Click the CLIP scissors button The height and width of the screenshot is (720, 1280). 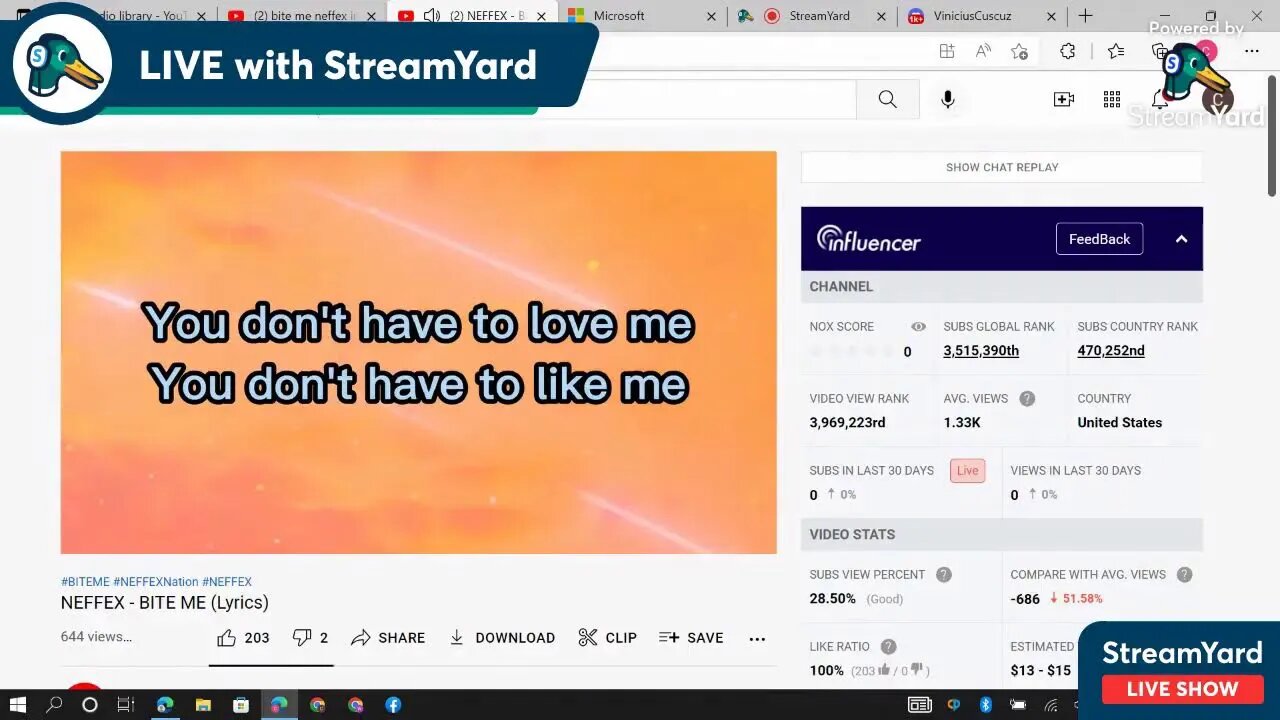(x=607, y=637)
